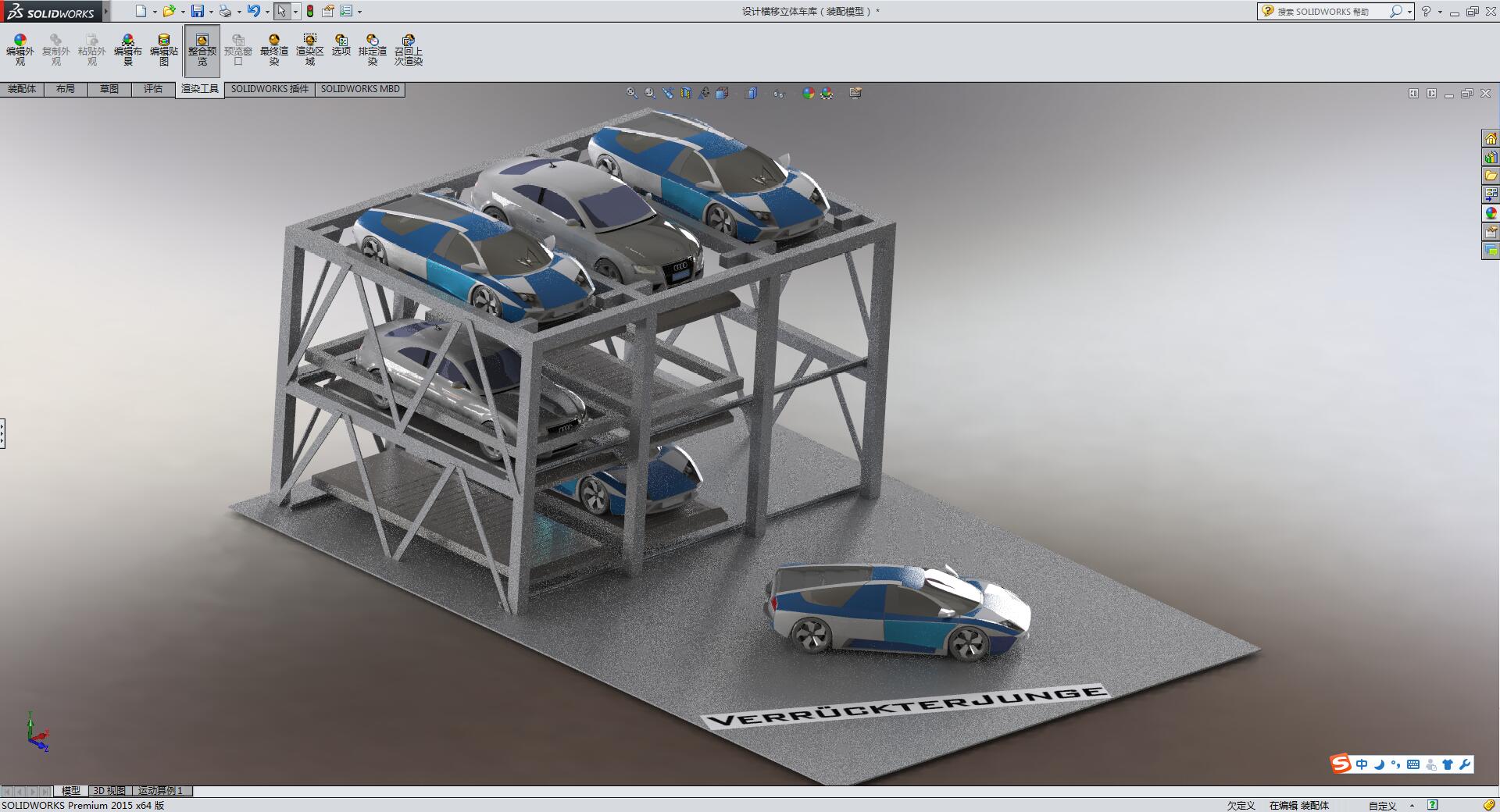
Task: Open the File Explorer task pane
Action: pyautogui.click(x=1491, y=176)
